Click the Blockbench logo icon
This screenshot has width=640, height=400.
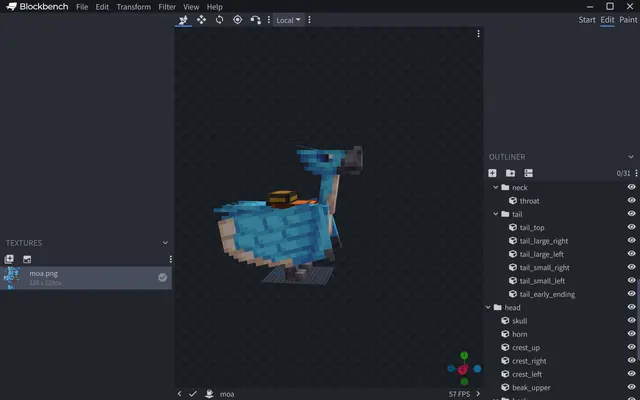coord(11,7)
